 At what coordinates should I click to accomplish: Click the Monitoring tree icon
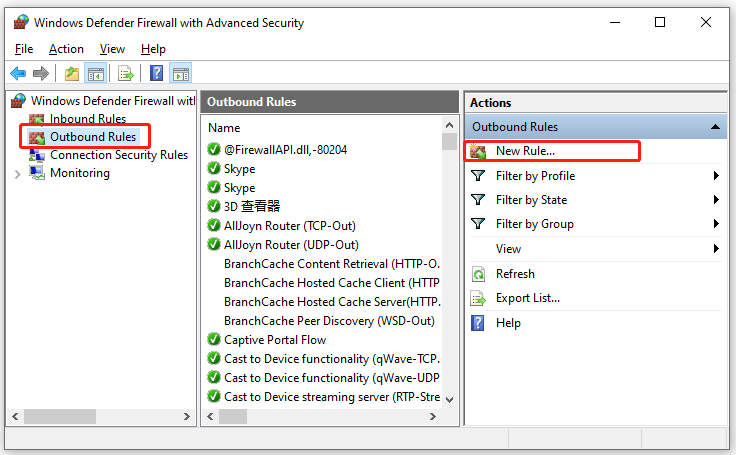[37, 173]
